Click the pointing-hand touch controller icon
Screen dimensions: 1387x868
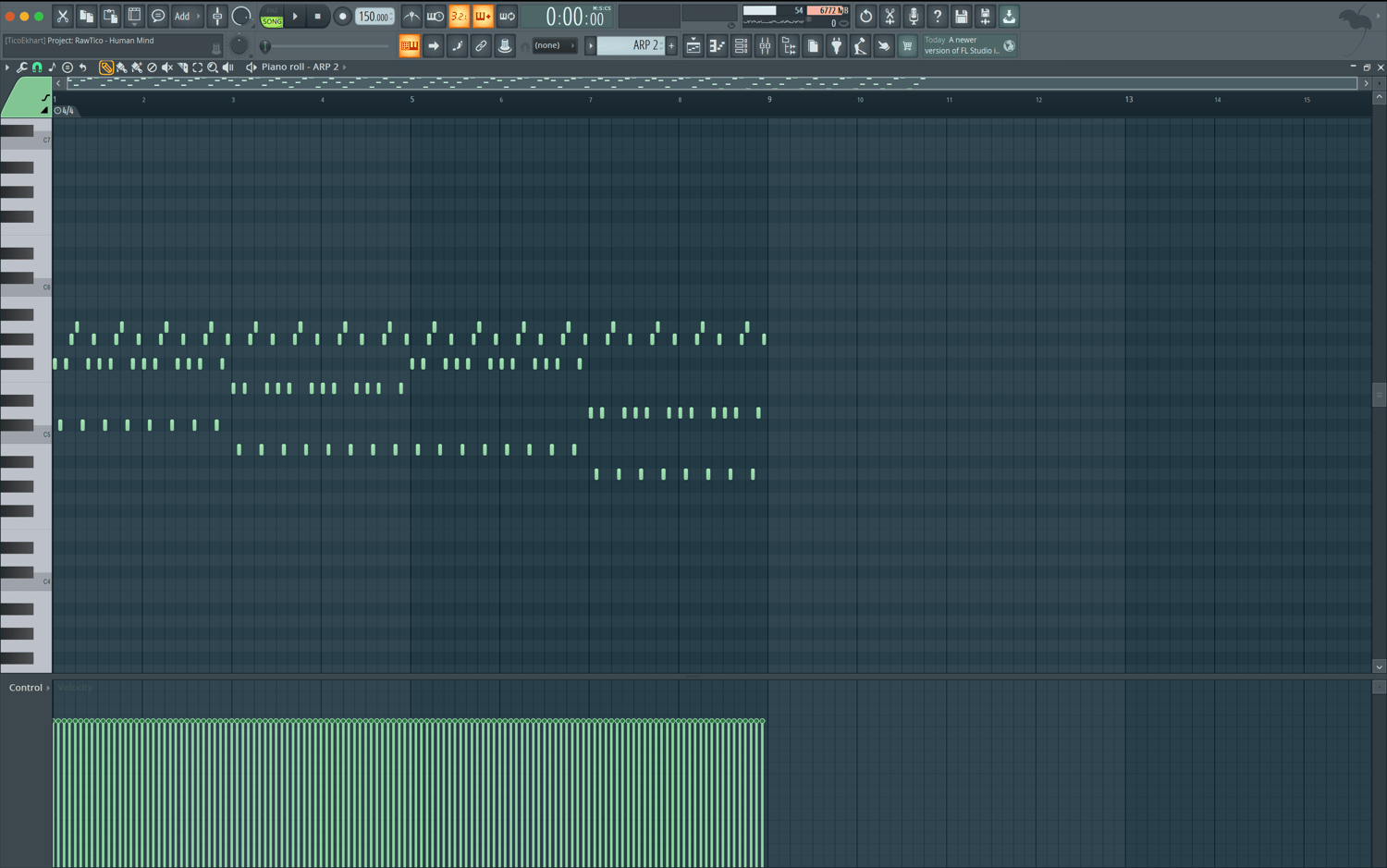pyautogui.click(x=884, y=46)
